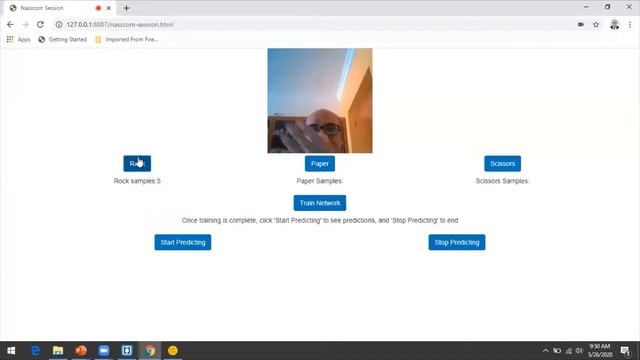Open Apps bookmarks shortcut
The width and height of the screenshot is (640, 360).
(18, 40)
